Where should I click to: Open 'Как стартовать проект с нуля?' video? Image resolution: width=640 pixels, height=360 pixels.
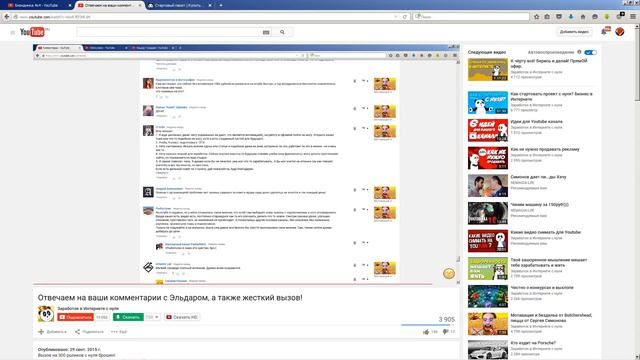click(x=551, y=96)
